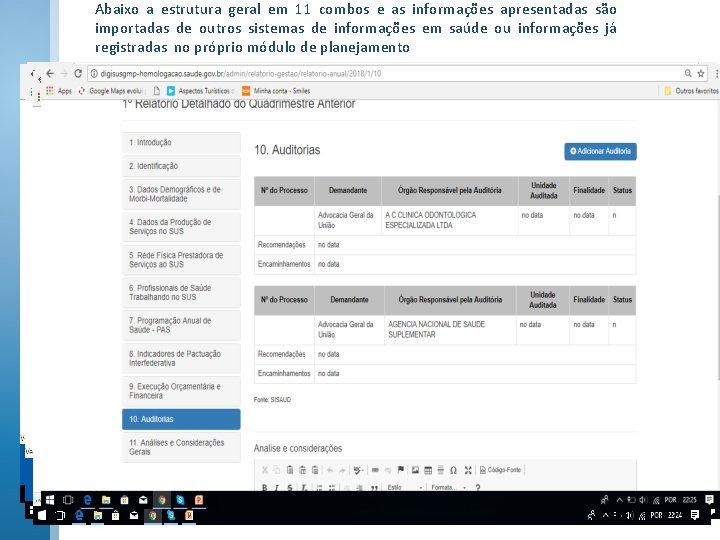
Task: Click the Anchor flag icon in editor
Action: [400, 470]
